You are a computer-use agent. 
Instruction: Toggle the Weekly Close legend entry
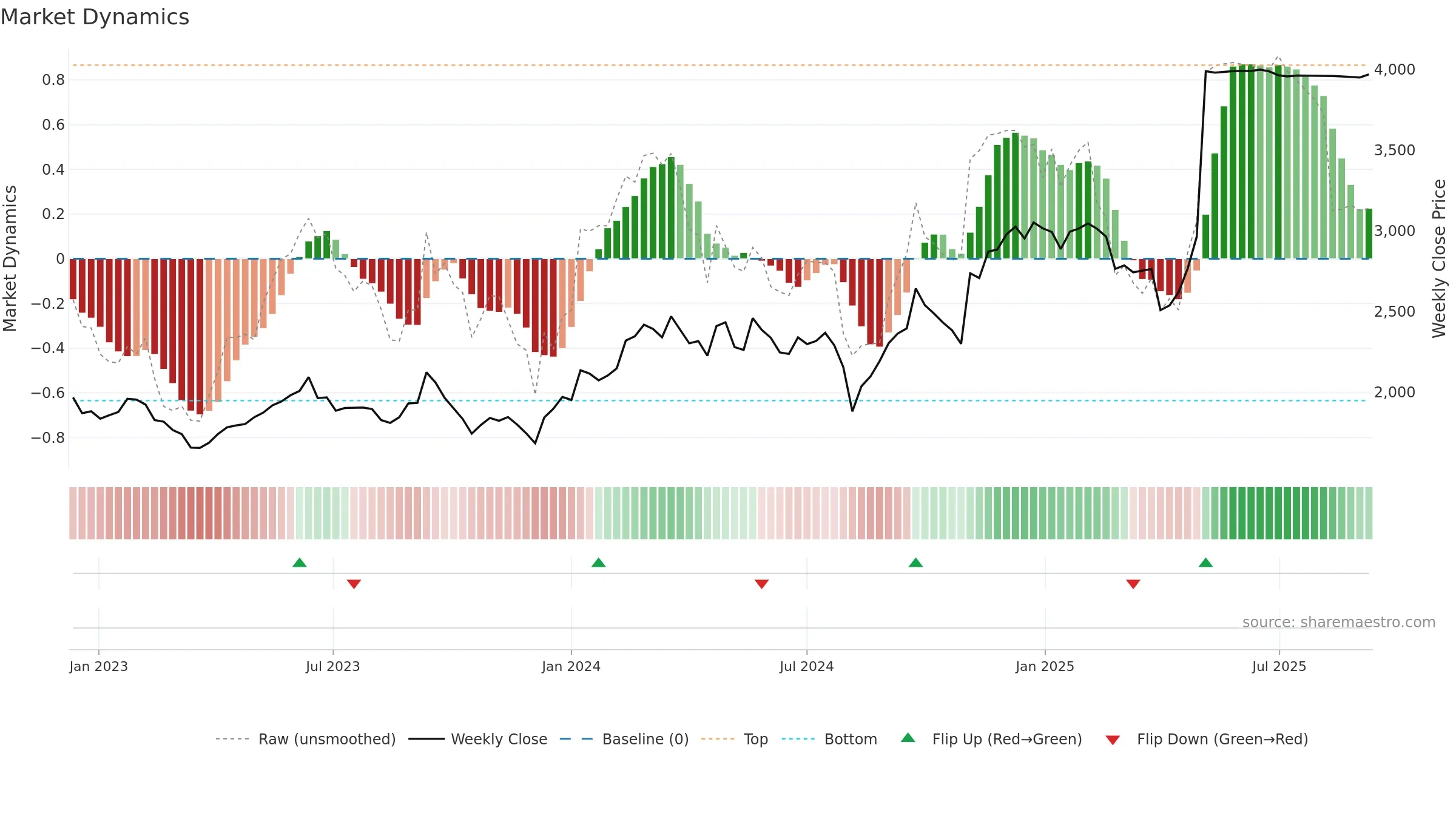(478, 739)
